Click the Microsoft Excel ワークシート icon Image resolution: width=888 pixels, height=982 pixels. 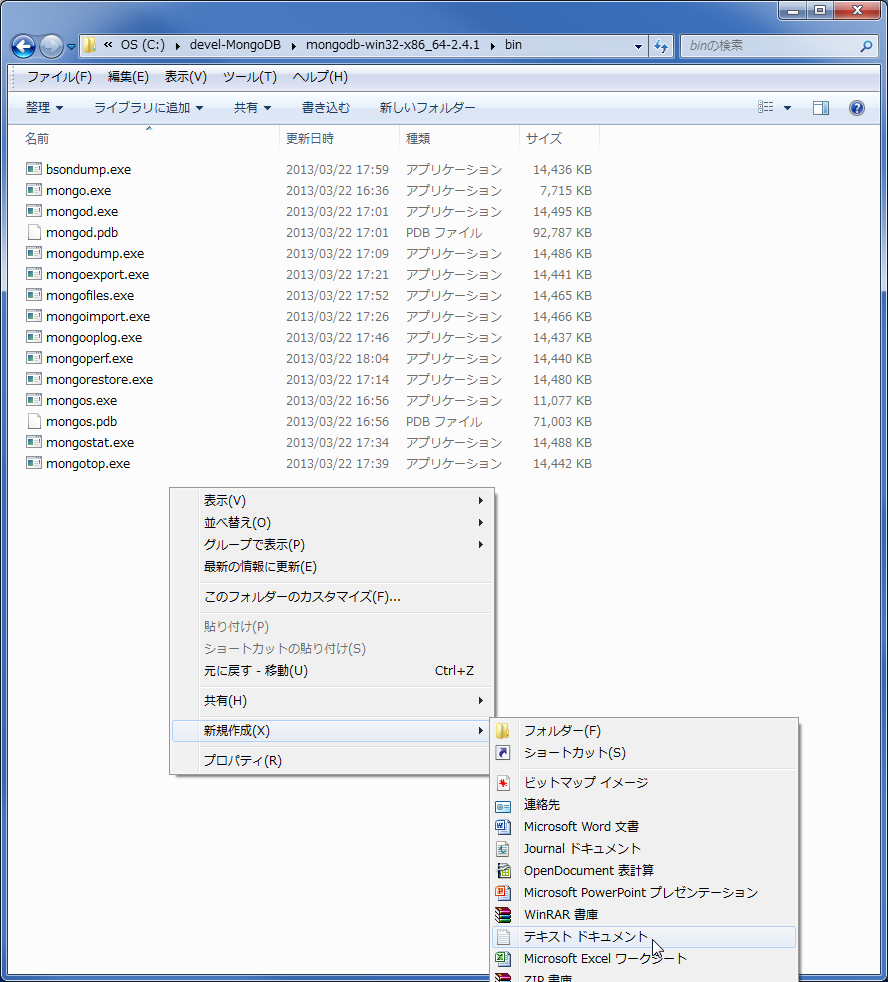tap(503, 959)
